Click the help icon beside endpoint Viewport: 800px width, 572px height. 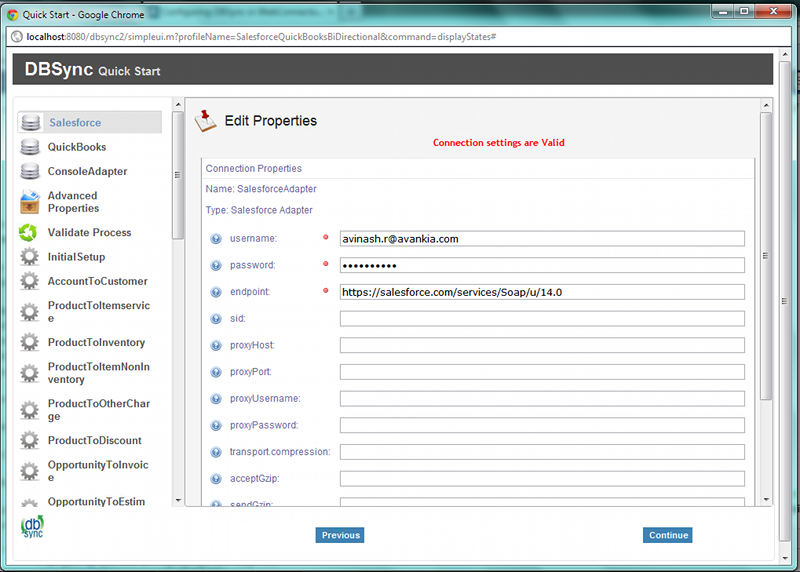[x=216, y=292]
